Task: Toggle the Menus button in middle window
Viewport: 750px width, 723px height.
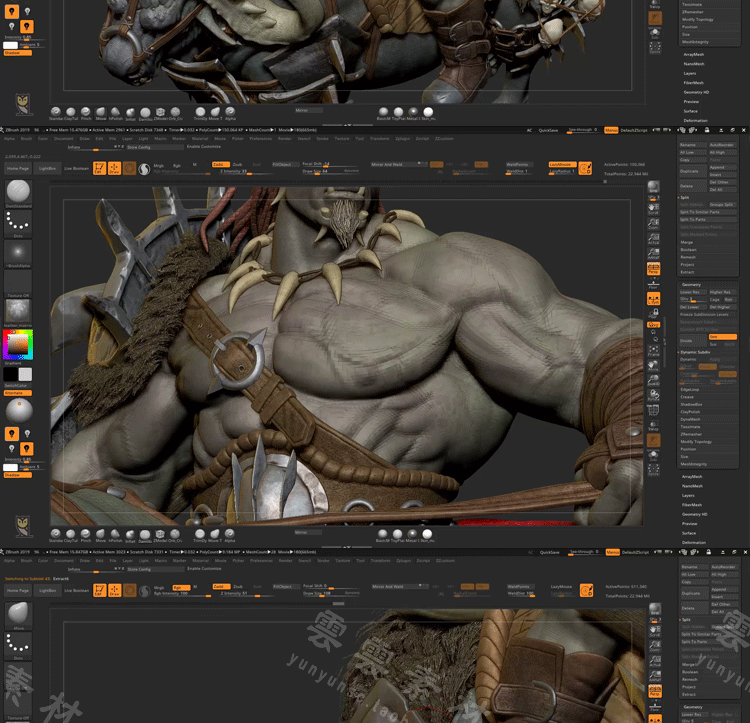Action: click(611, 130)
